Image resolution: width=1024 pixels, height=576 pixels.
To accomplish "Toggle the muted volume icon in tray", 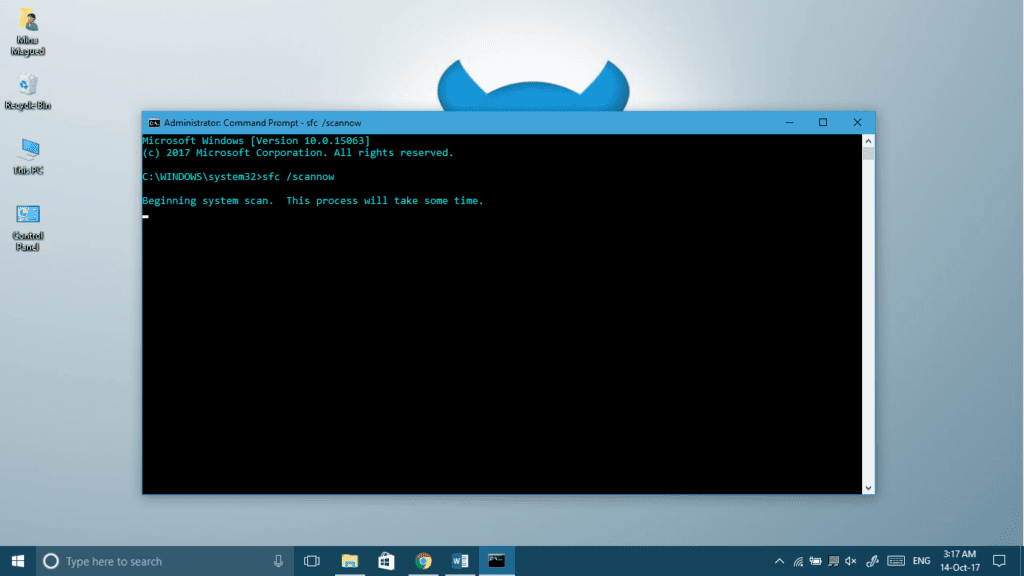I will point(851,561).
